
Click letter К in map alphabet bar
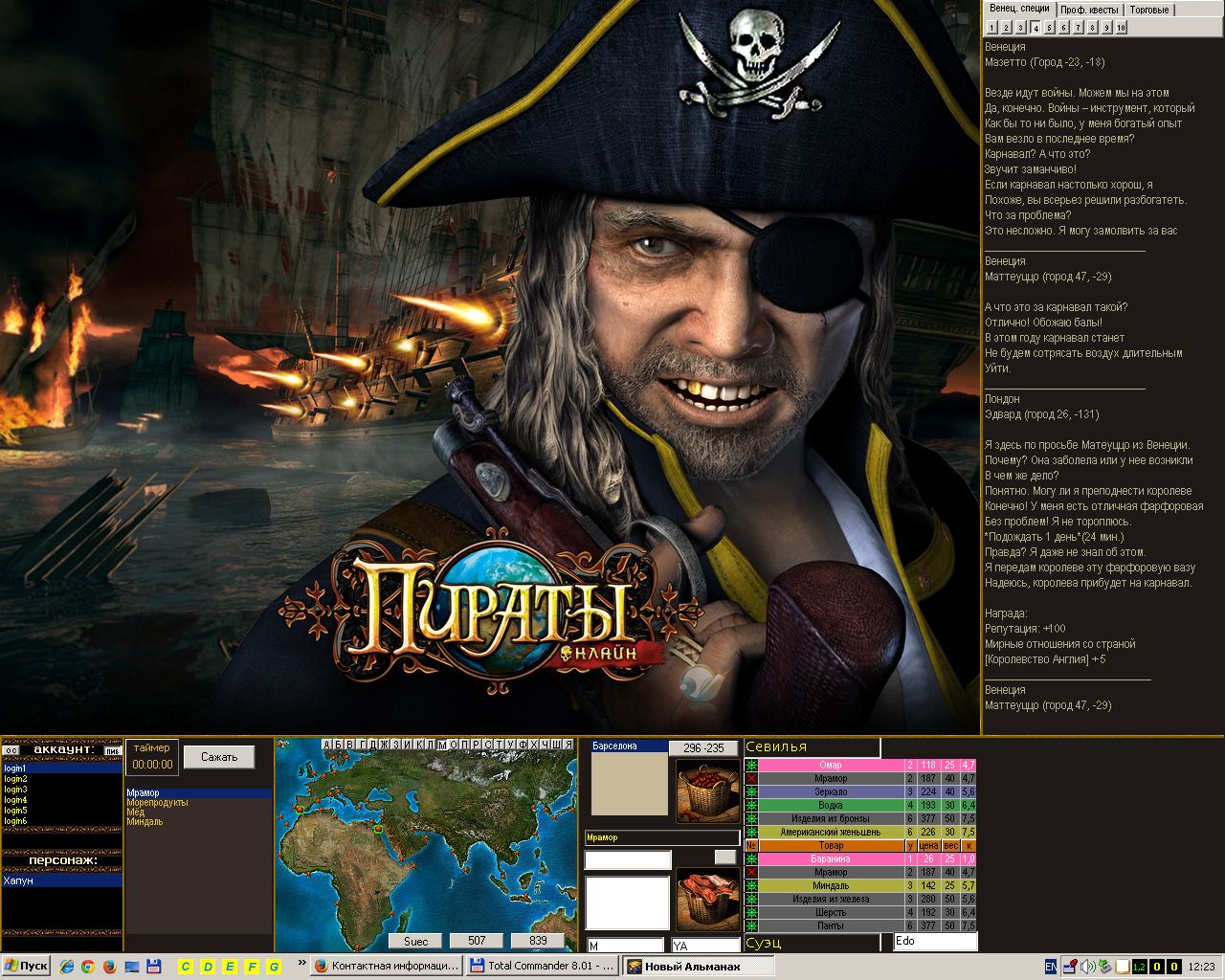coord(419,745)
